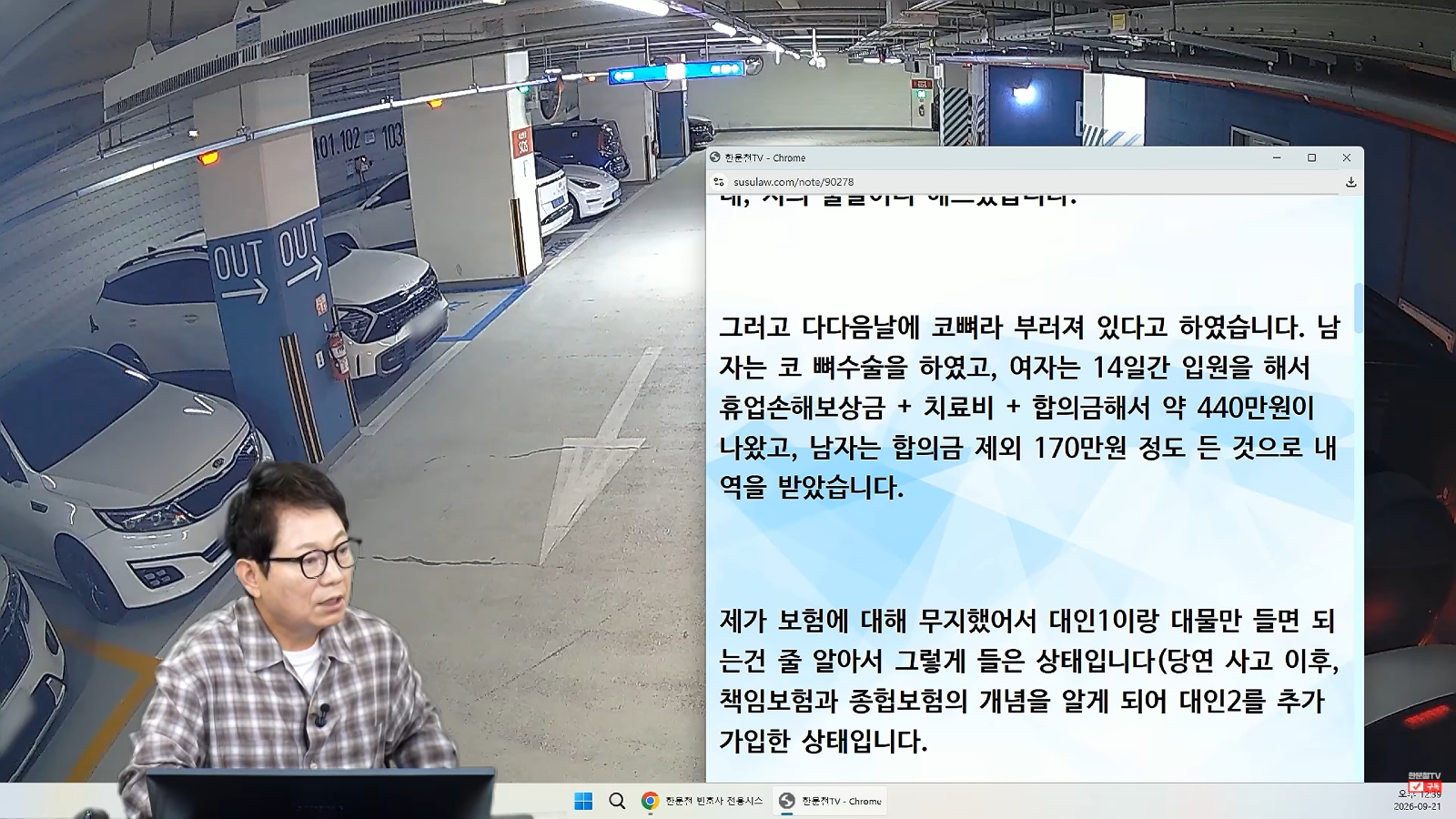Click text "휴업손해보상금 + 치료비"
1456x819 pixels.
(x=856, y=407)
